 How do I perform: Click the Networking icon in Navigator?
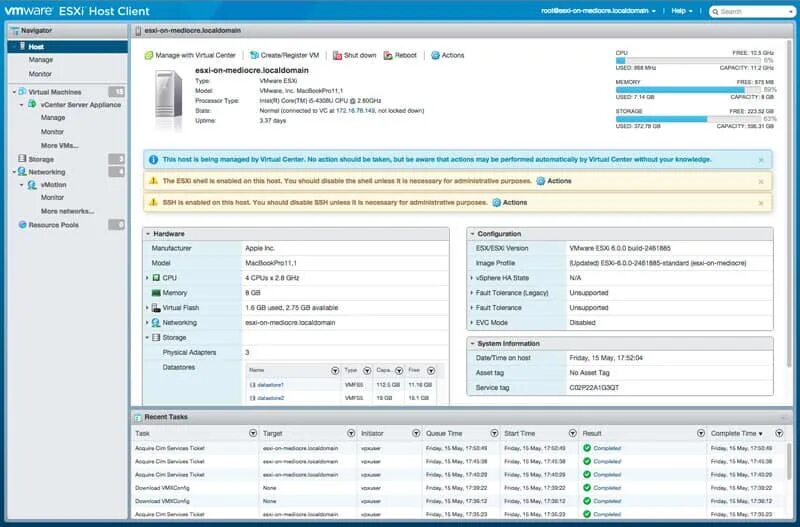(x=22, y=172)
